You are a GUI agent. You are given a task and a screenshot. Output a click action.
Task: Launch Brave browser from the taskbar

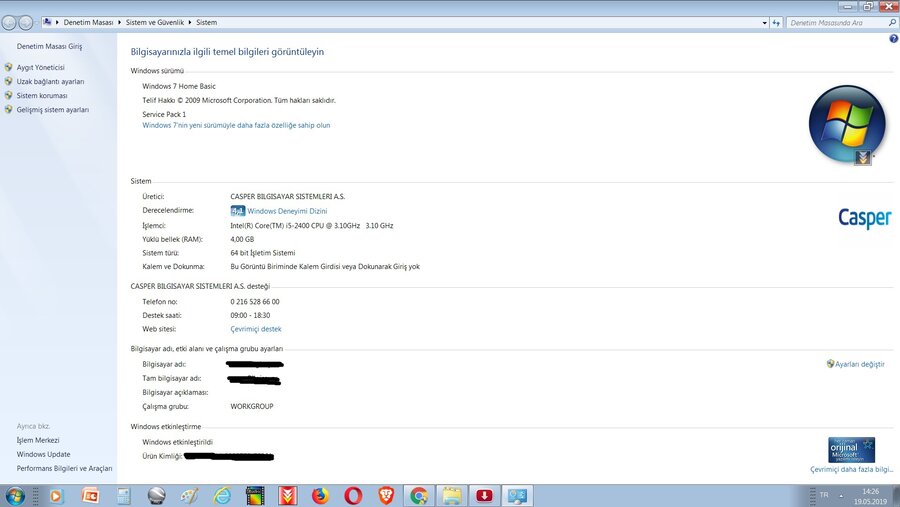[386, 496]
